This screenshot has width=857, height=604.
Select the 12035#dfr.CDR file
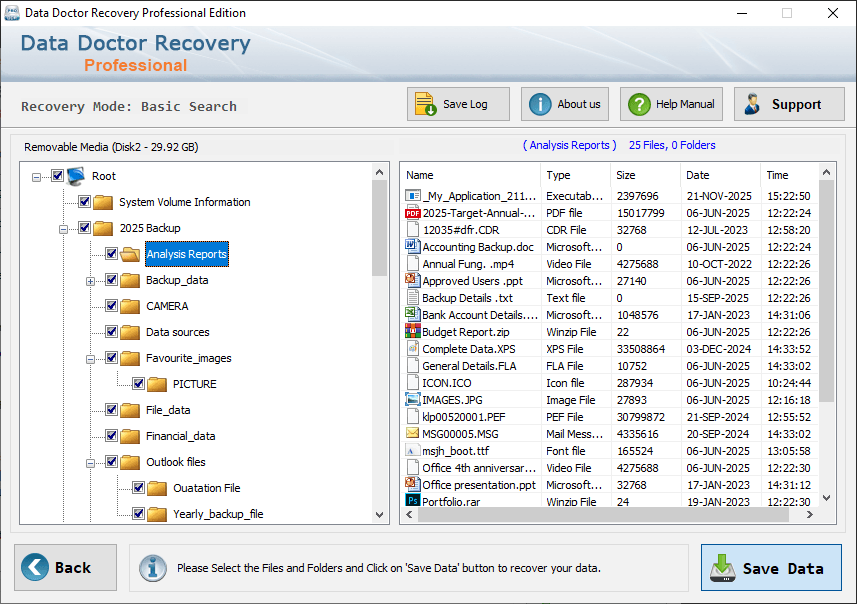(x=461, y=230)
